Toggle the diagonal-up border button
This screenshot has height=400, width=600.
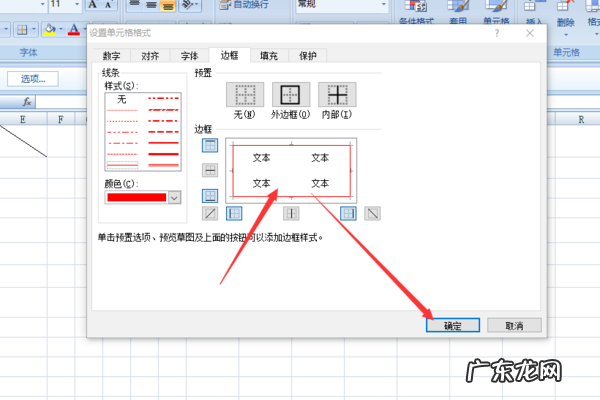coord(210,214)
